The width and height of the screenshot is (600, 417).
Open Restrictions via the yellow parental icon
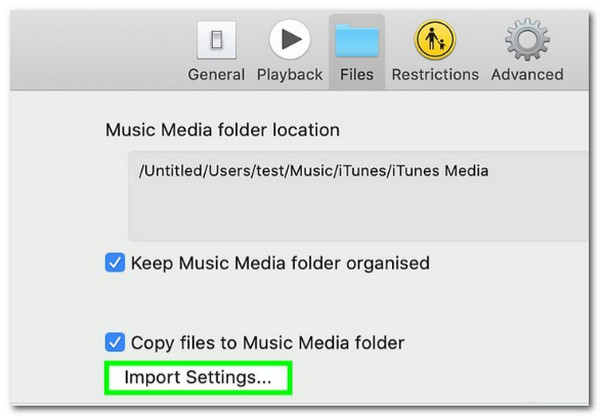coord(435,40)
